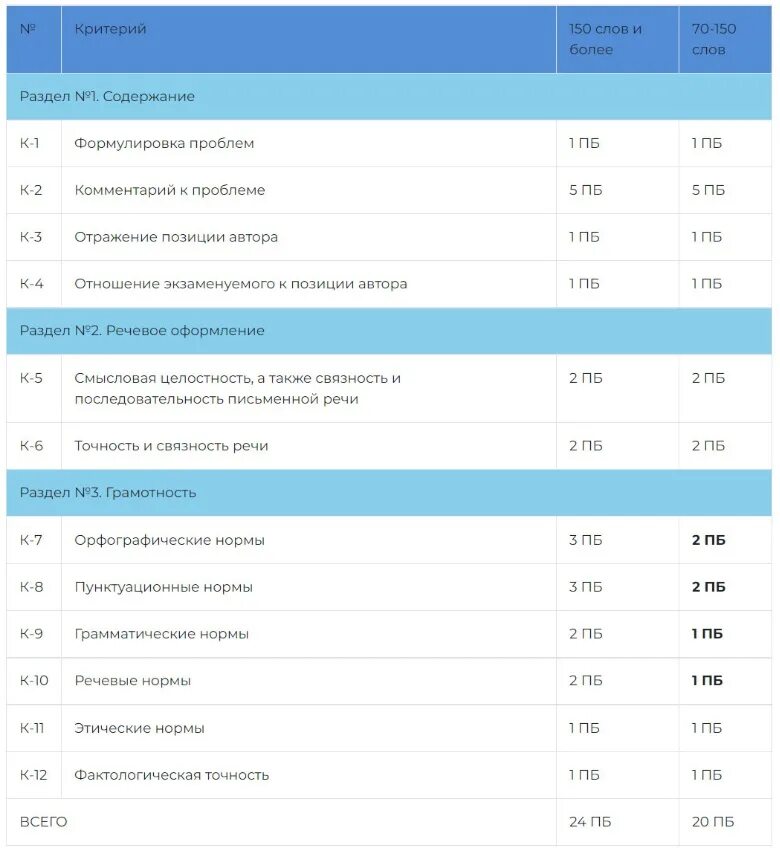This screenshot has height=848, width=780.
Task: Select the 'Раздел №1. Содержание' section row
Action: tap(389, 96)
